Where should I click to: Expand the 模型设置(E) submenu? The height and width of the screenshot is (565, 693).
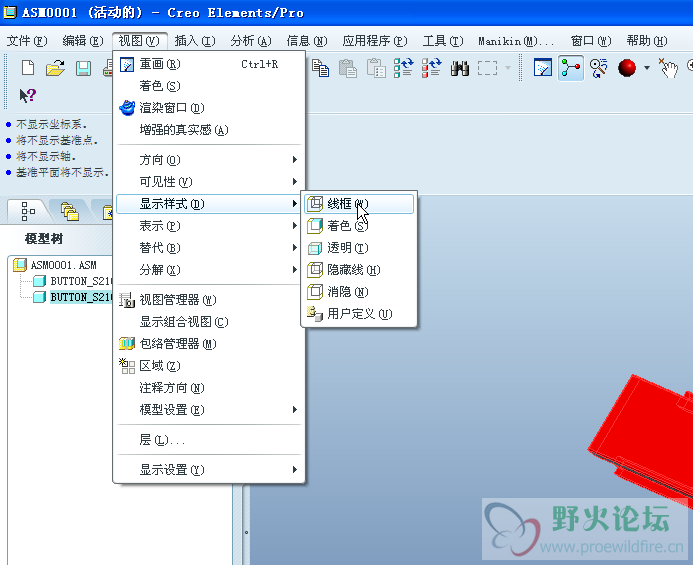tap(209, 410)
